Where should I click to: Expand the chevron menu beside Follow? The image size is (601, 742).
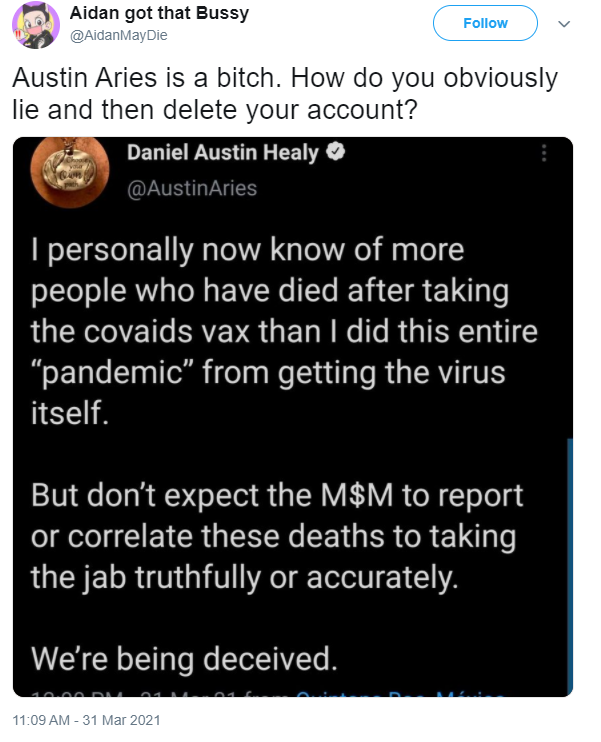coord(562,23)
